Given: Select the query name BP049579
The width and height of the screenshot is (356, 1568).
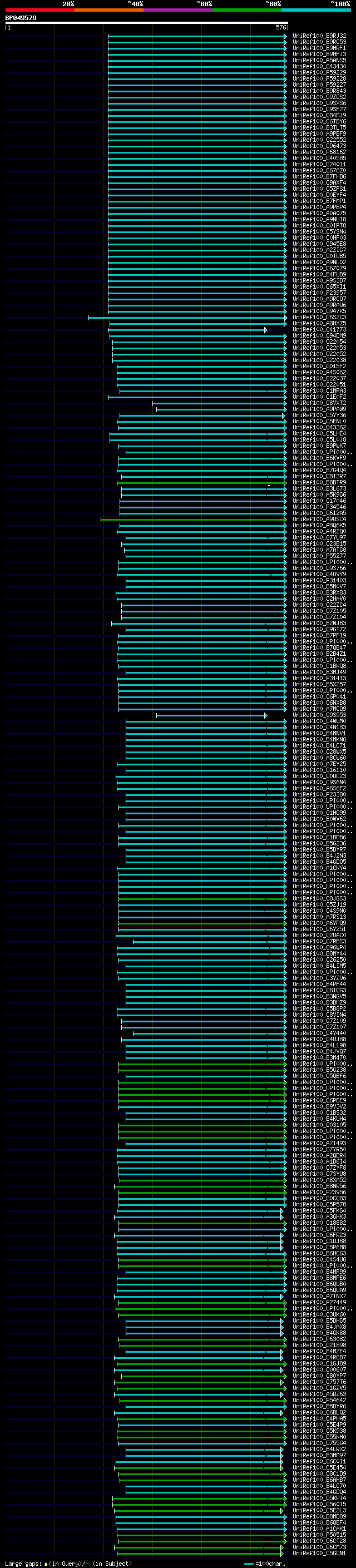Looking at the screenshot, I should (21, 18).
